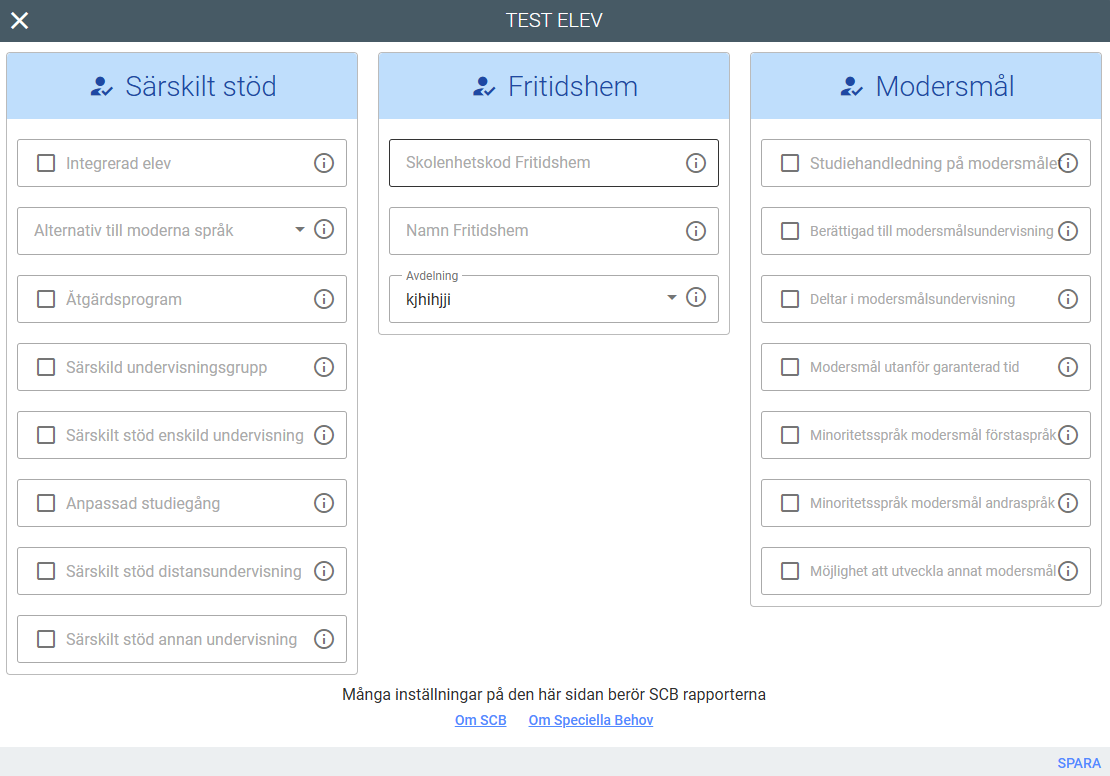
Task: Show info for Särskilt stöd annan undervisning
Action: (x=324, y=639)
